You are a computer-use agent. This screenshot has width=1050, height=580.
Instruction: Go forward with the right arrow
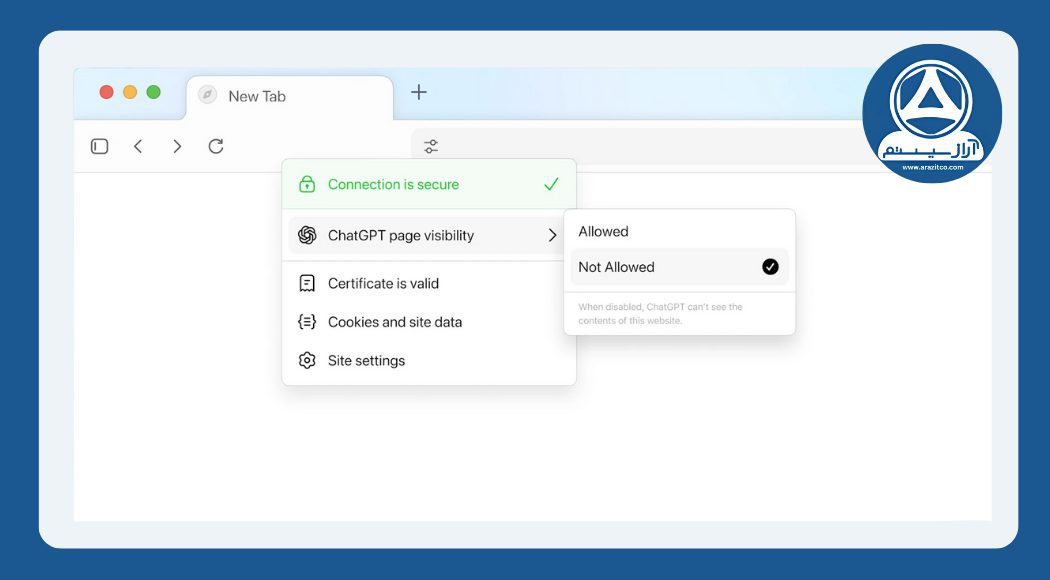177,146
